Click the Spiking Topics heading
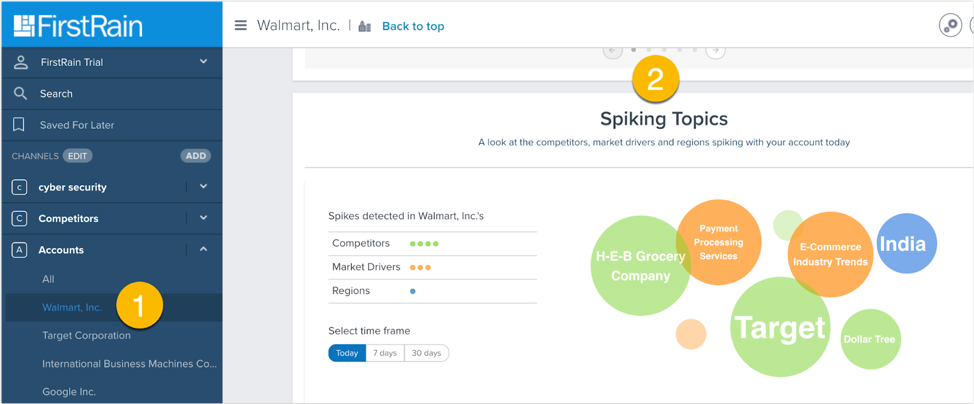Screen dimensions: 974x404 663,118
